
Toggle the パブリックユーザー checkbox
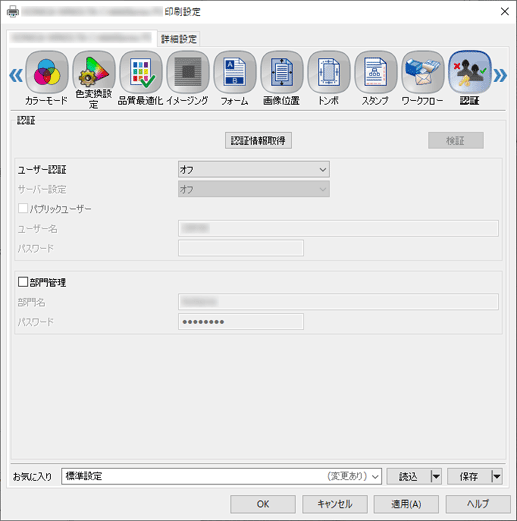[x=23, y=209]
